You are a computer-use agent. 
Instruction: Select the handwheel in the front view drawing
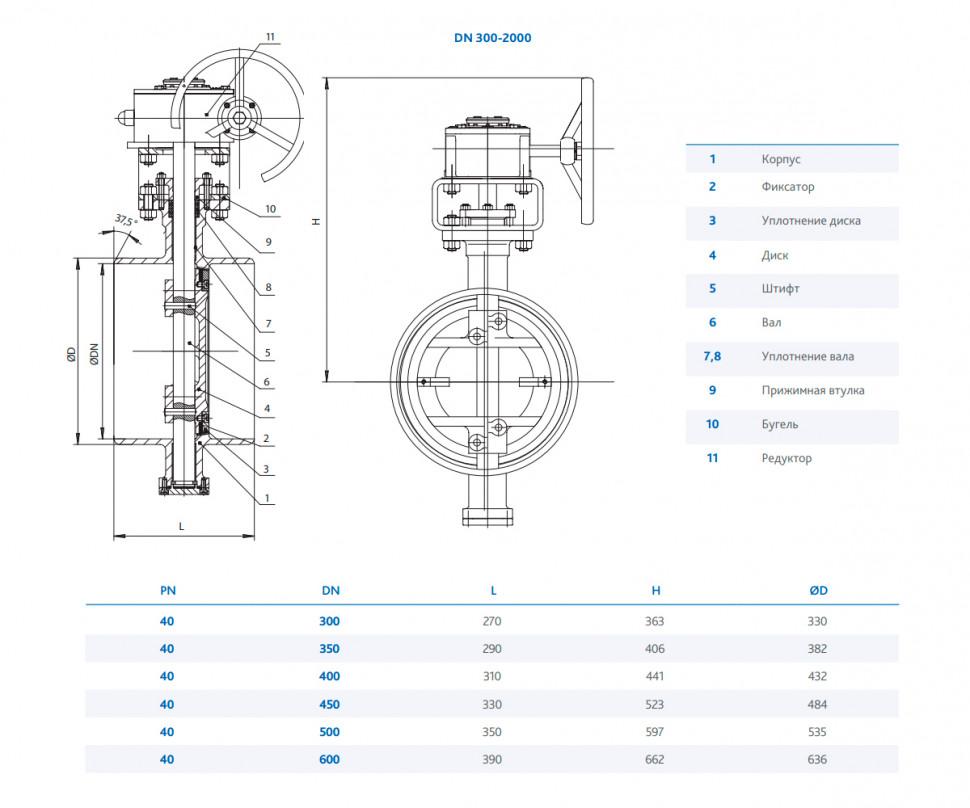(587, 150)
